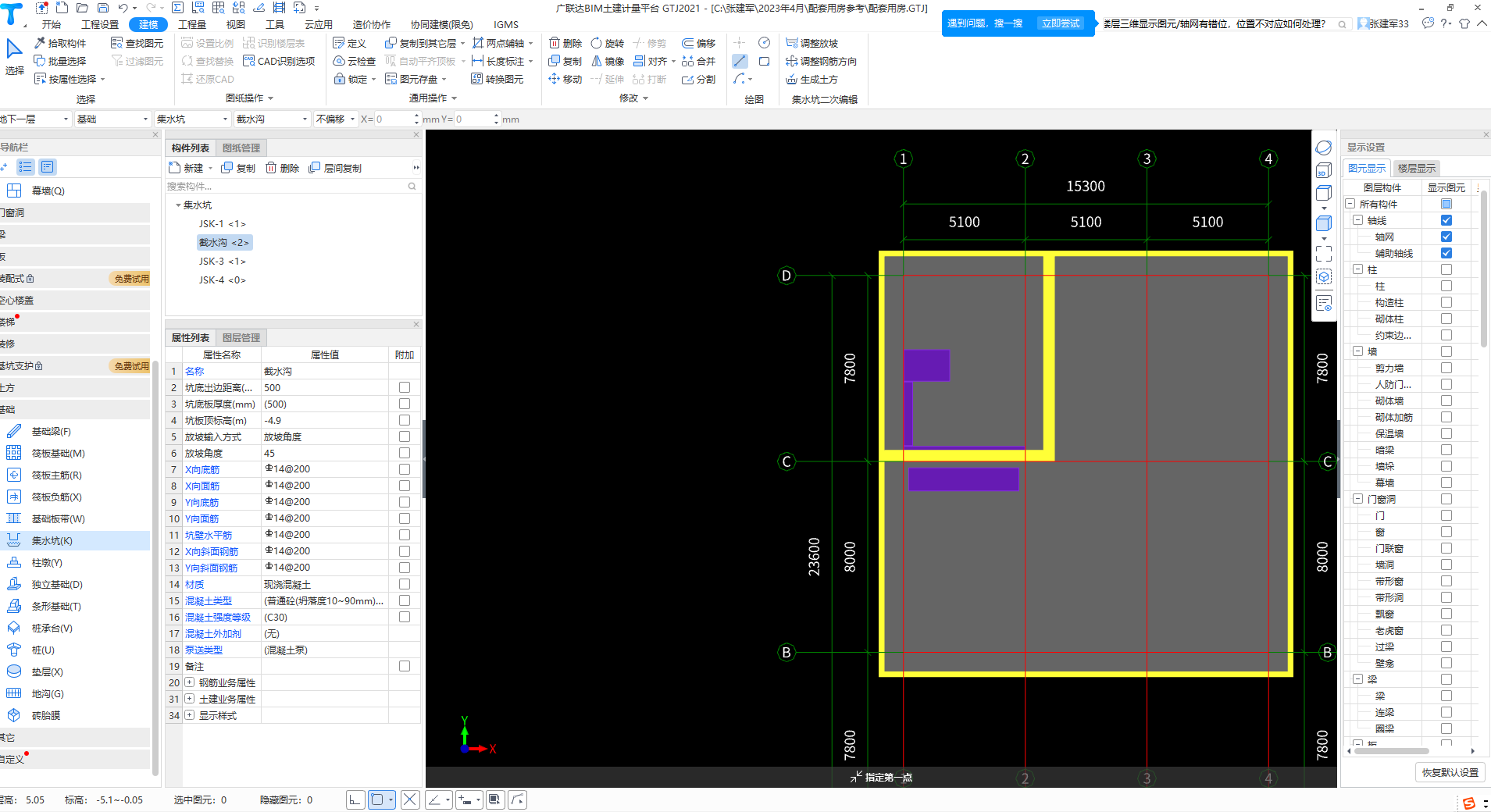1491x812 pixels.
Task: Collapse the 集水坑 tree node
Action: pyautogui.click(x=178, y=205)
